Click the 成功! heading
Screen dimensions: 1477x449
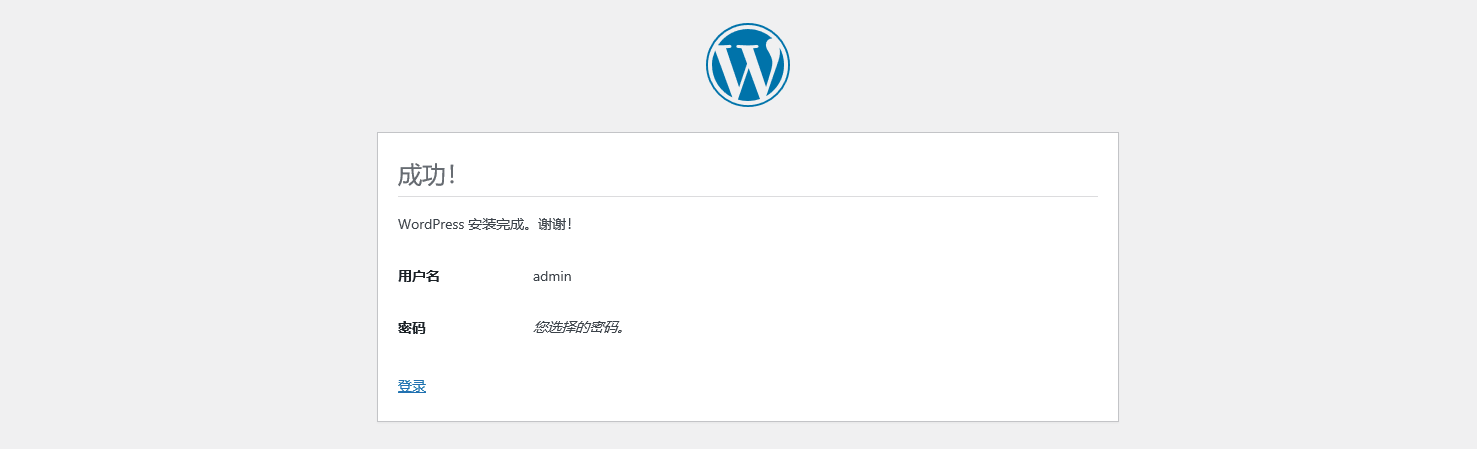click(x=427, y=175)
